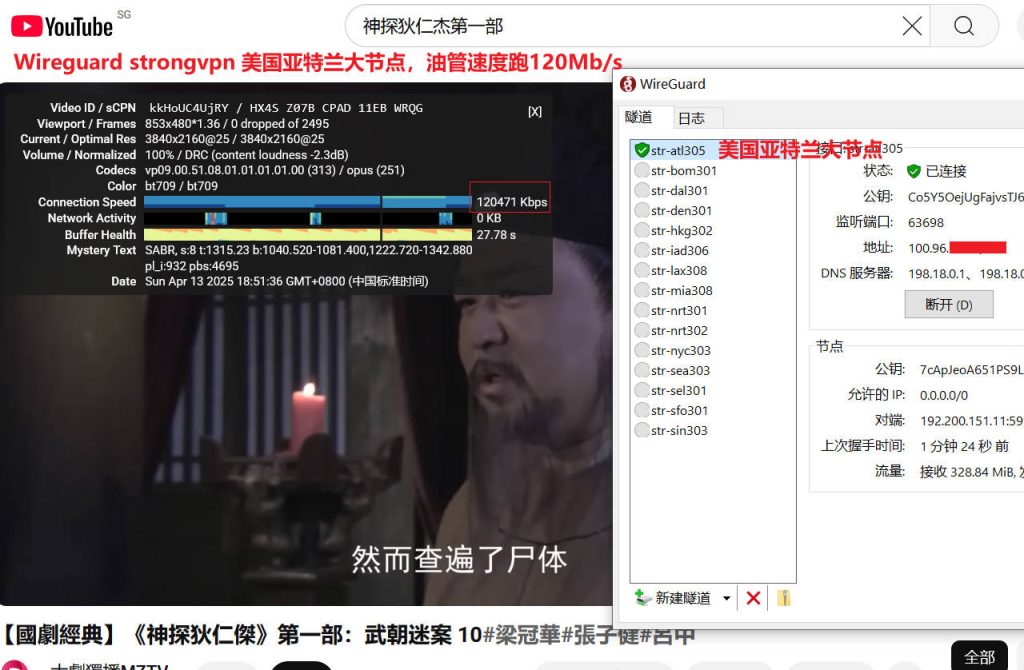The width and height of the screenshot is (1024, 670).
Task: Click the date line Sun Apr 13 2025
Action: pyautogui.click(x=286, y=281)
